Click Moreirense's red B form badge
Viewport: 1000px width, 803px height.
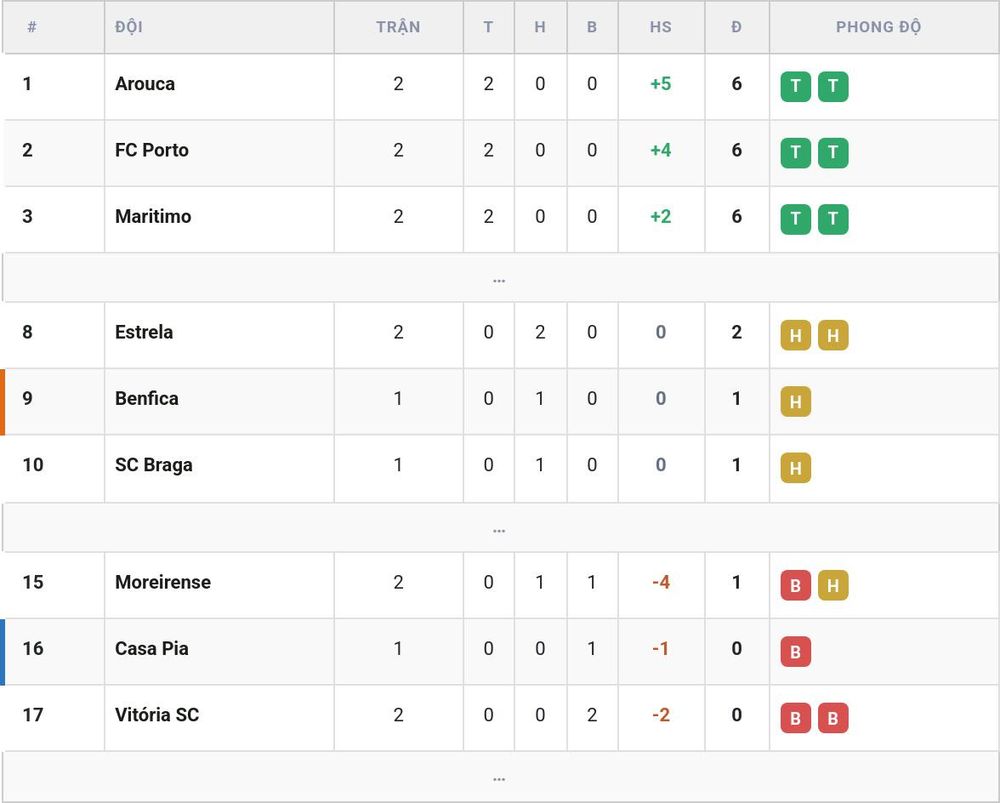point(795,585)
